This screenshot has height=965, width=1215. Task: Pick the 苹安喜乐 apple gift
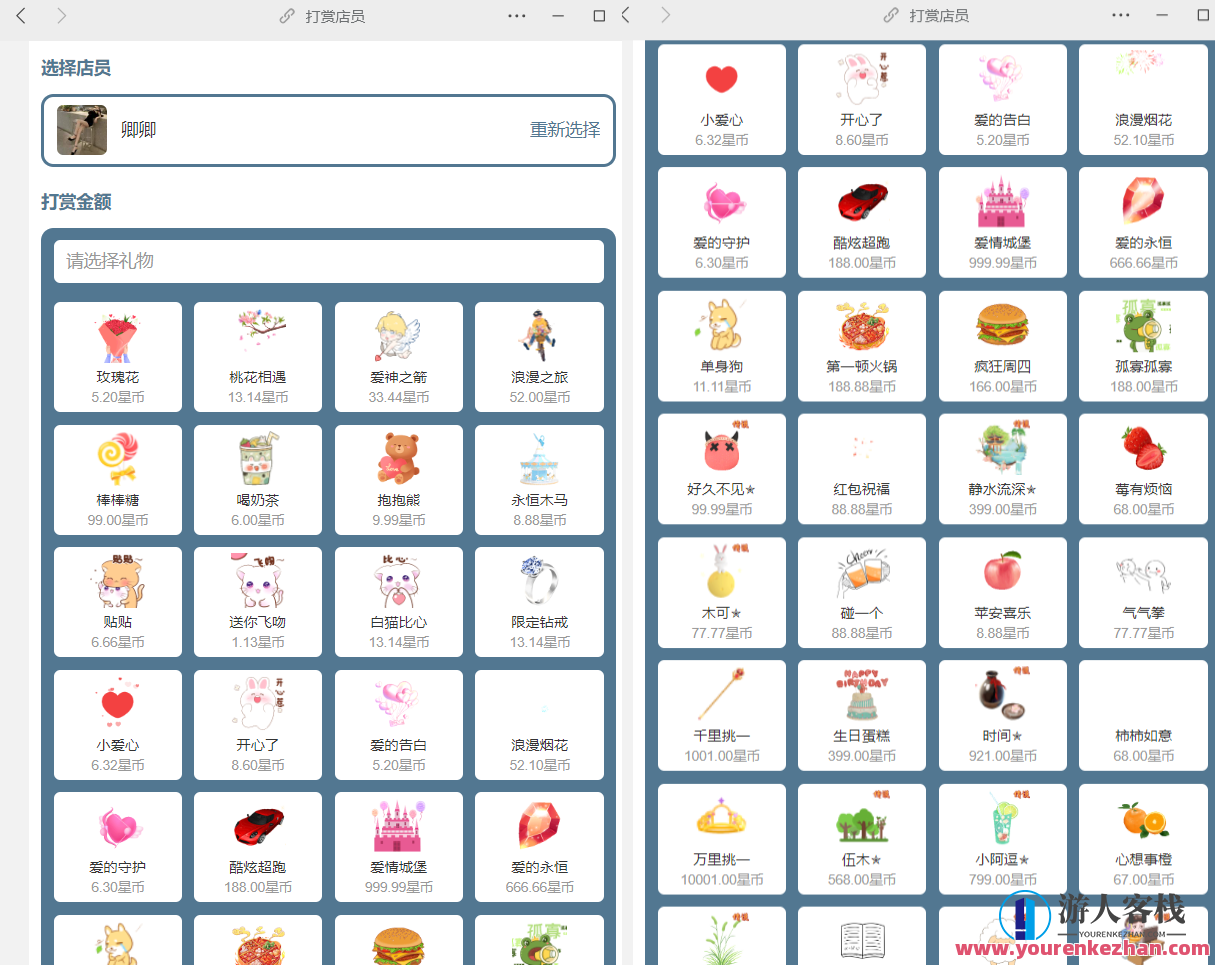pyautogui.click(x=1003, y=593)
